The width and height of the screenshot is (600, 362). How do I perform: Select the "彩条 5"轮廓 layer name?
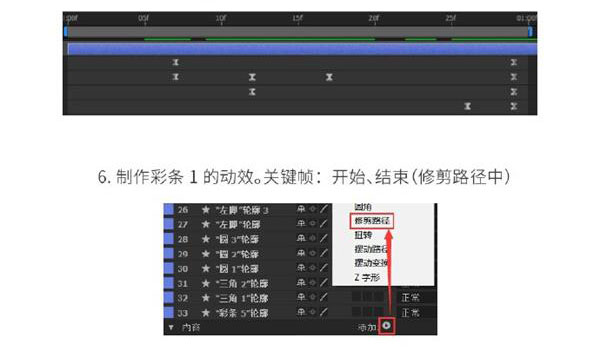coord(241,313)
